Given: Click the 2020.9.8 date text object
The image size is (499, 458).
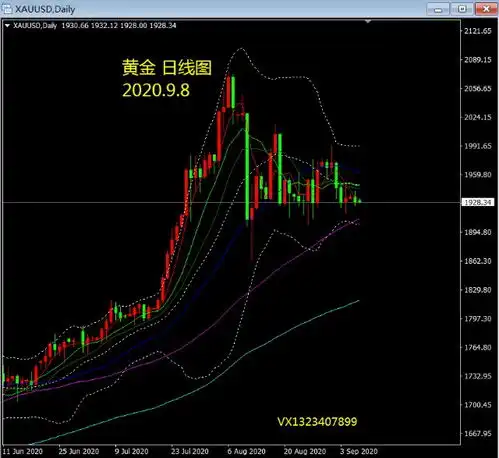Looking at the screenshot, I should point(156,90).
